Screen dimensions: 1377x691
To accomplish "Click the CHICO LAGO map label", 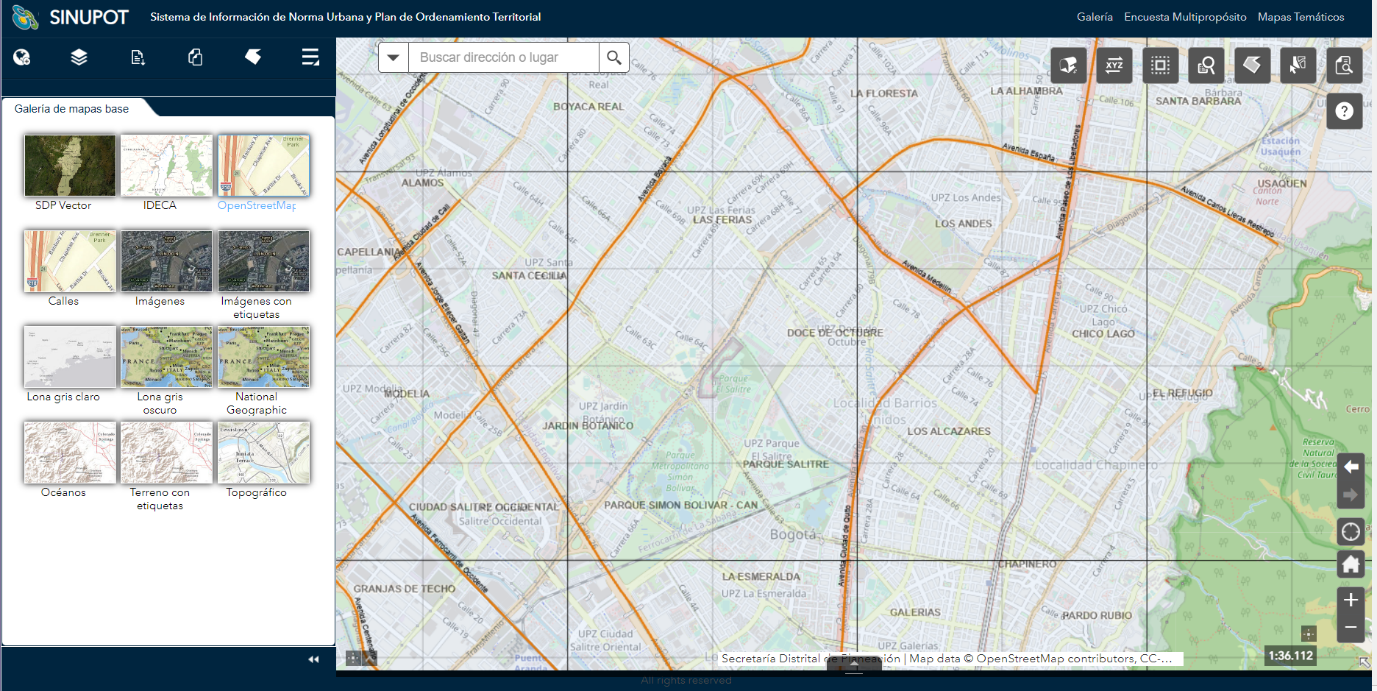I will point(1103,334).
